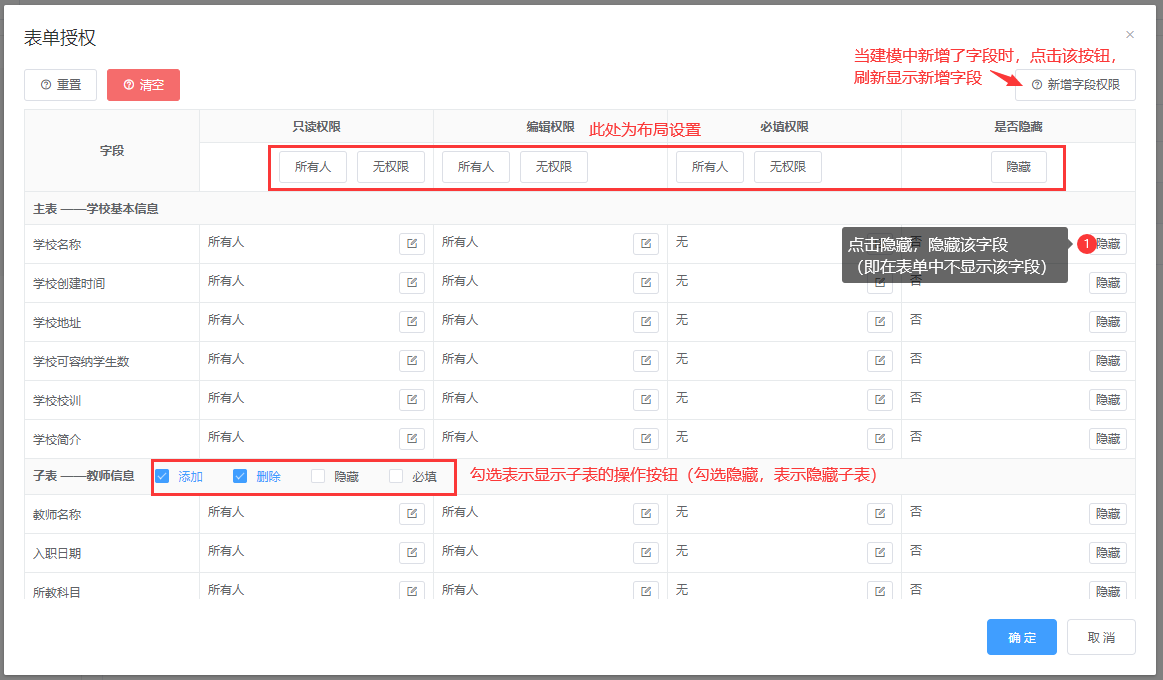Click 新增字段权限 button
1163x680 pixels.
coord(1075,85)
